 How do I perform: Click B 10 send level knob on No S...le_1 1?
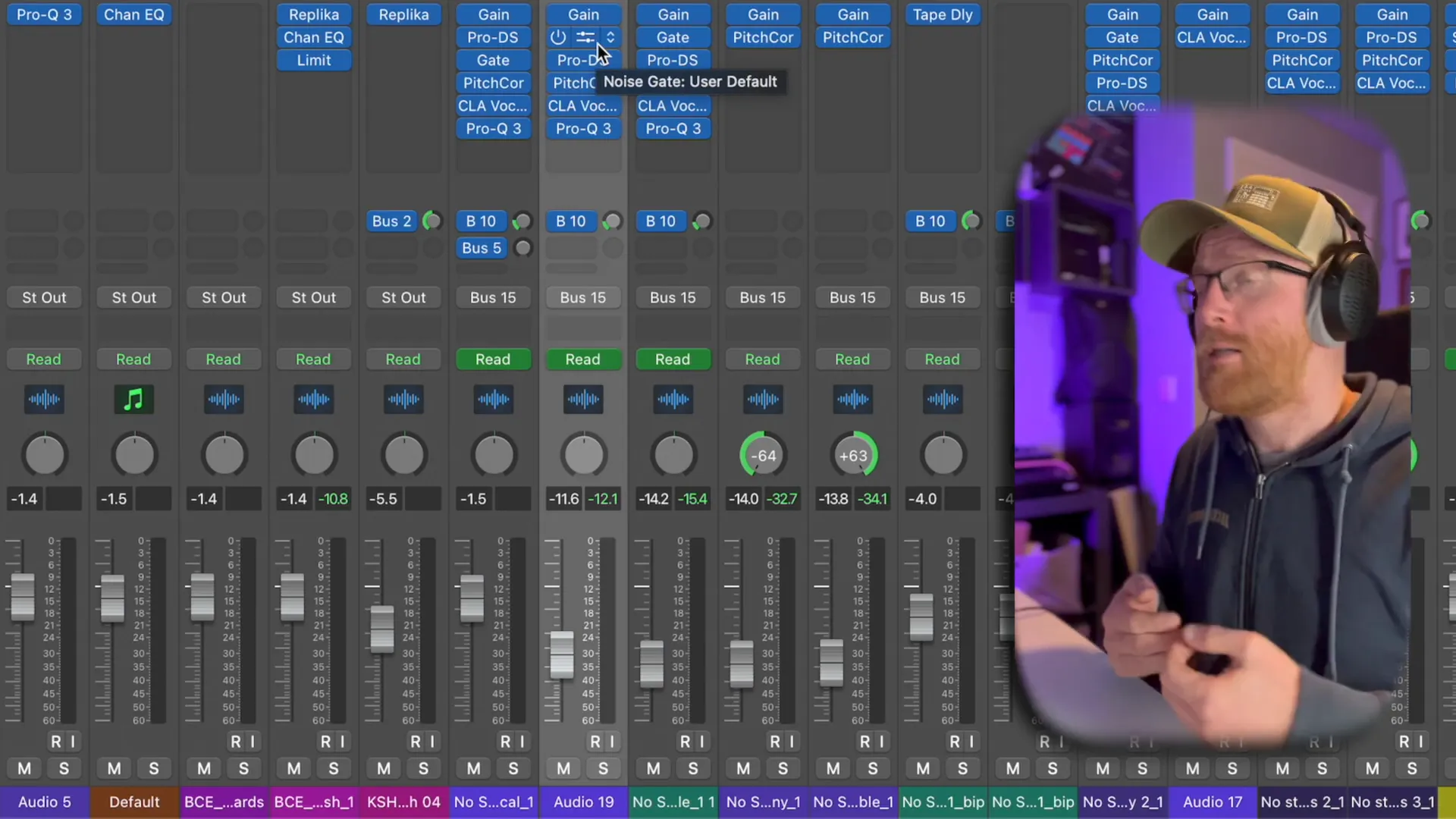pos(701,221)
